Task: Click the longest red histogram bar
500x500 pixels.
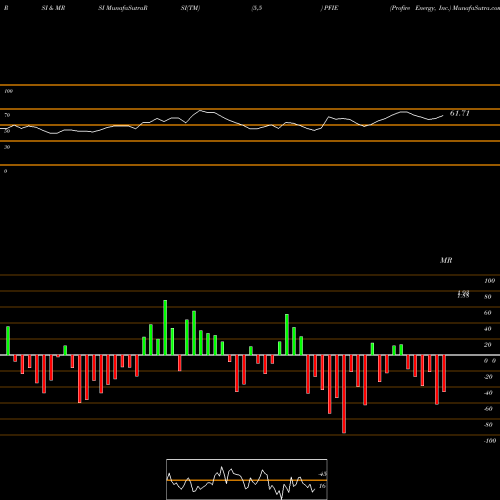Action: click(344, 394)
